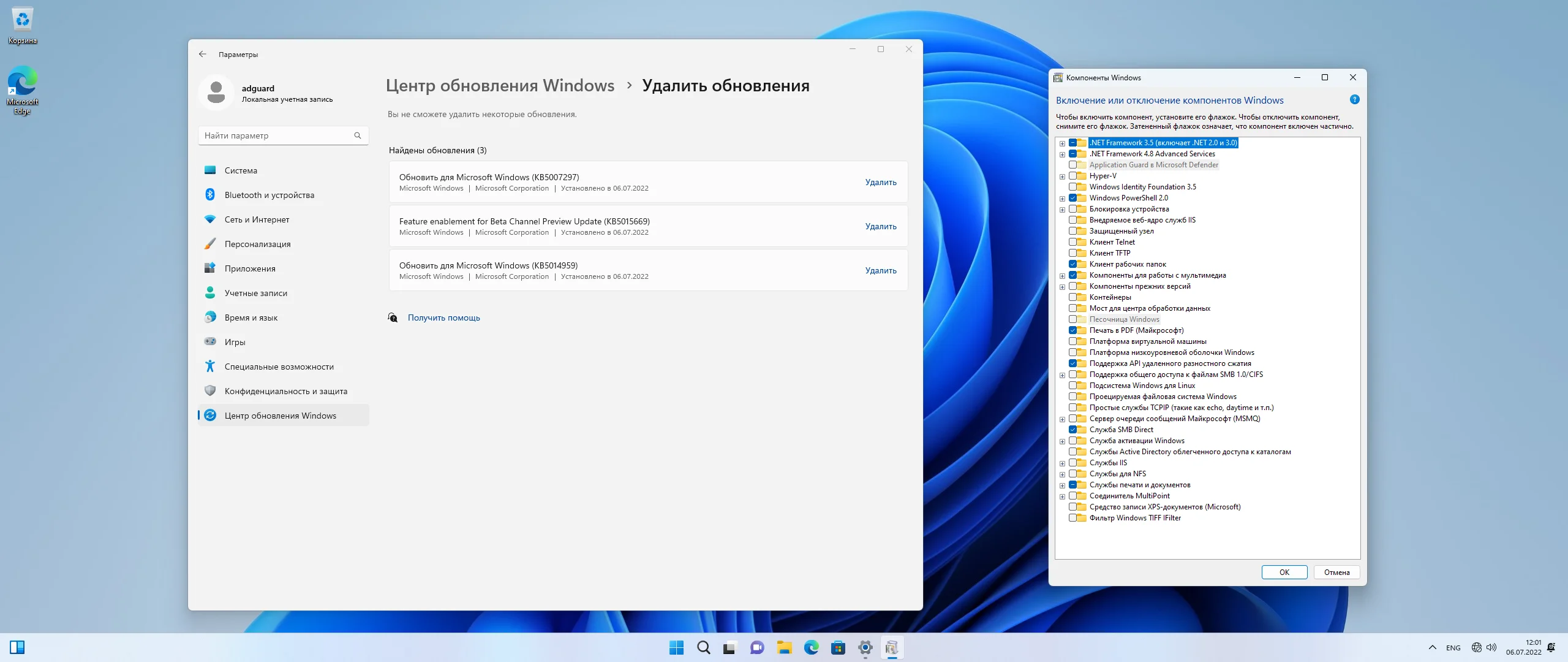This screenshot has width=1568, height=662.
Task: Expand the Службы IIS node
Action: coord(1062,463)
